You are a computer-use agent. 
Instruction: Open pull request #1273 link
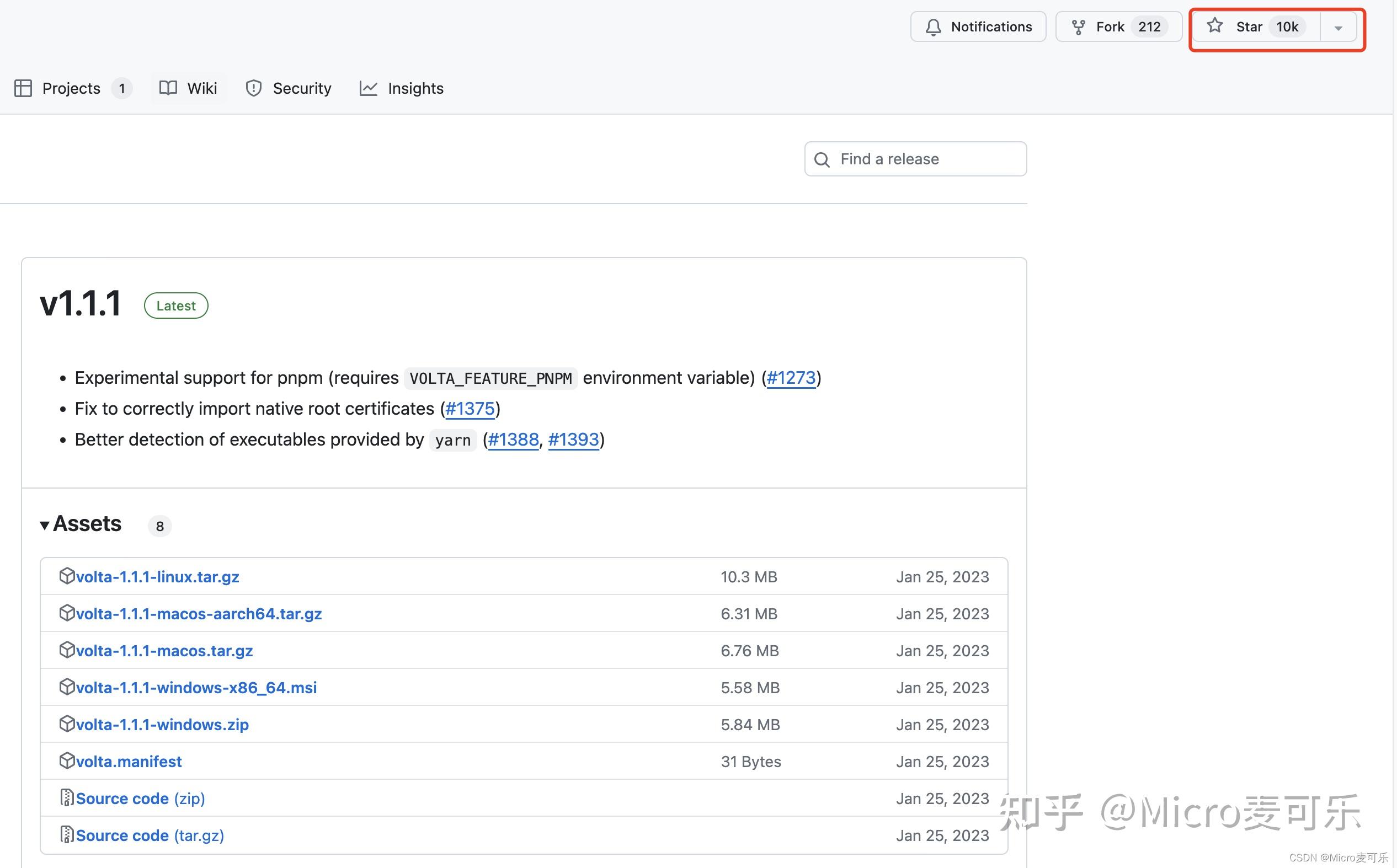[791, 378]
